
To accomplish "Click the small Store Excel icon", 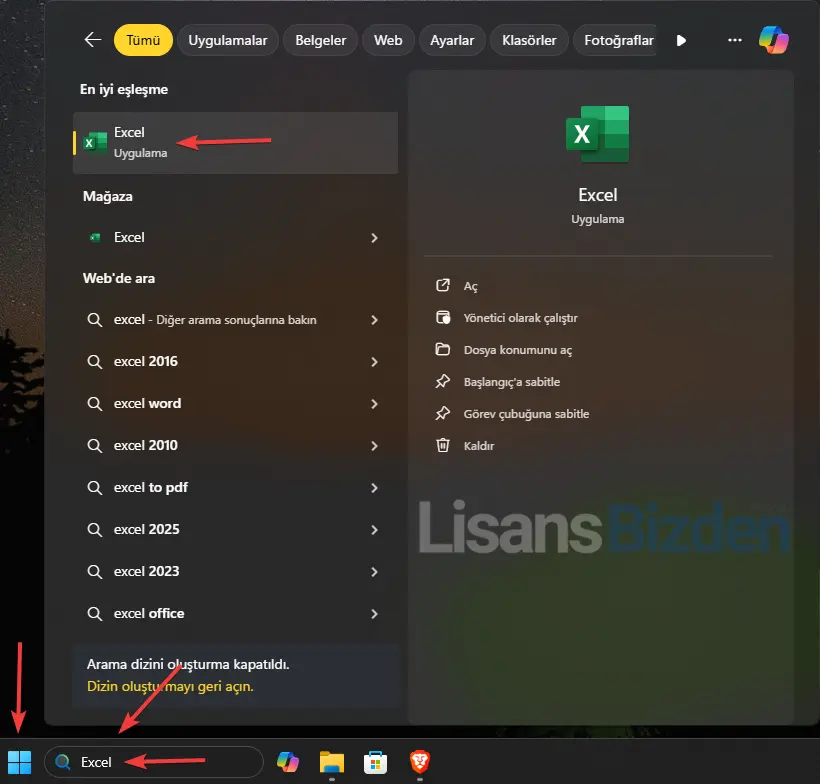I will pos(95,237).
